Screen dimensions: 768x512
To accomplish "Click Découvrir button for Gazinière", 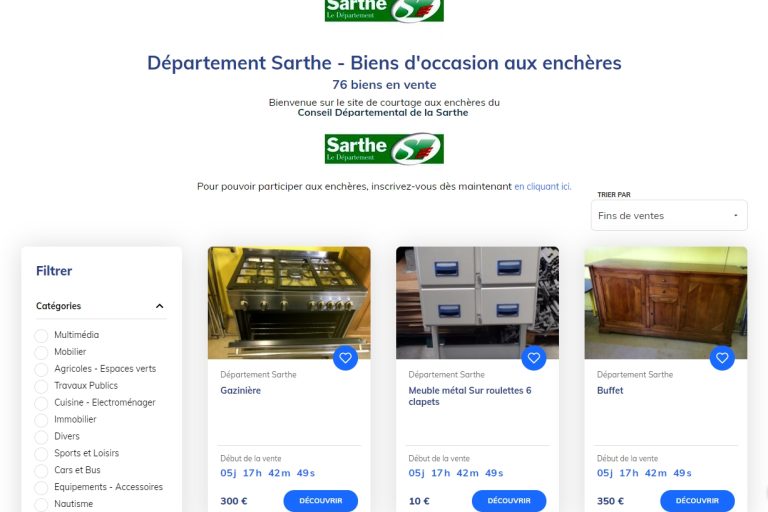I will 321,501.
